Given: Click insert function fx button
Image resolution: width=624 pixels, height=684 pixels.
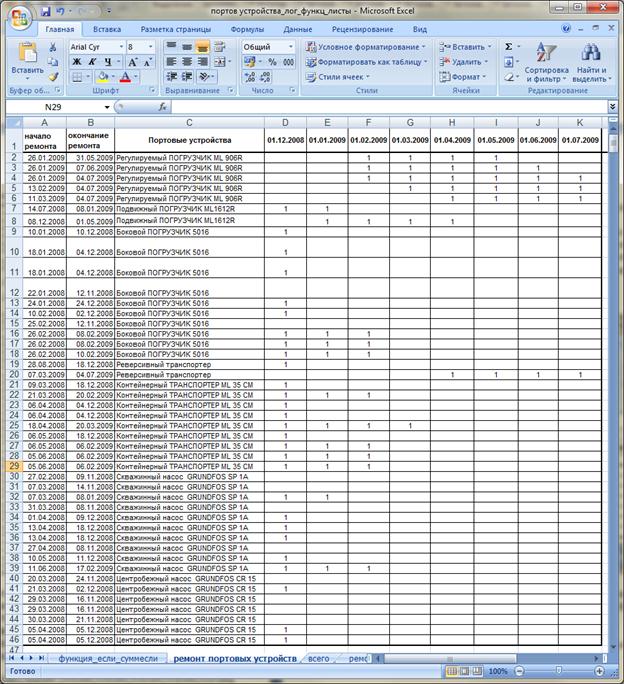Looking at the screenshot, I should tap(162, 107).
